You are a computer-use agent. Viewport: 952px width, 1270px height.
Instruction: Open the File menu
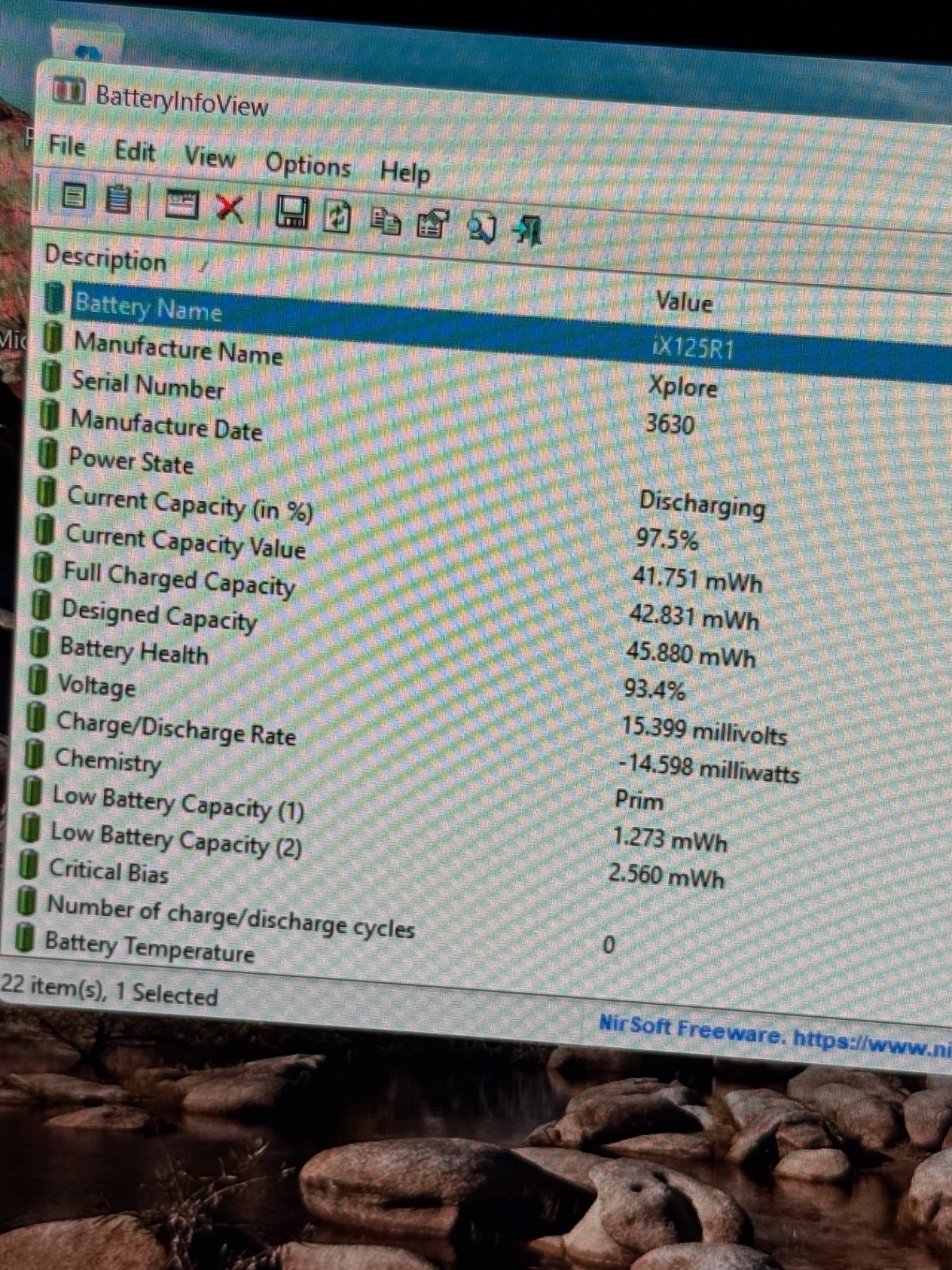(67, 146)
